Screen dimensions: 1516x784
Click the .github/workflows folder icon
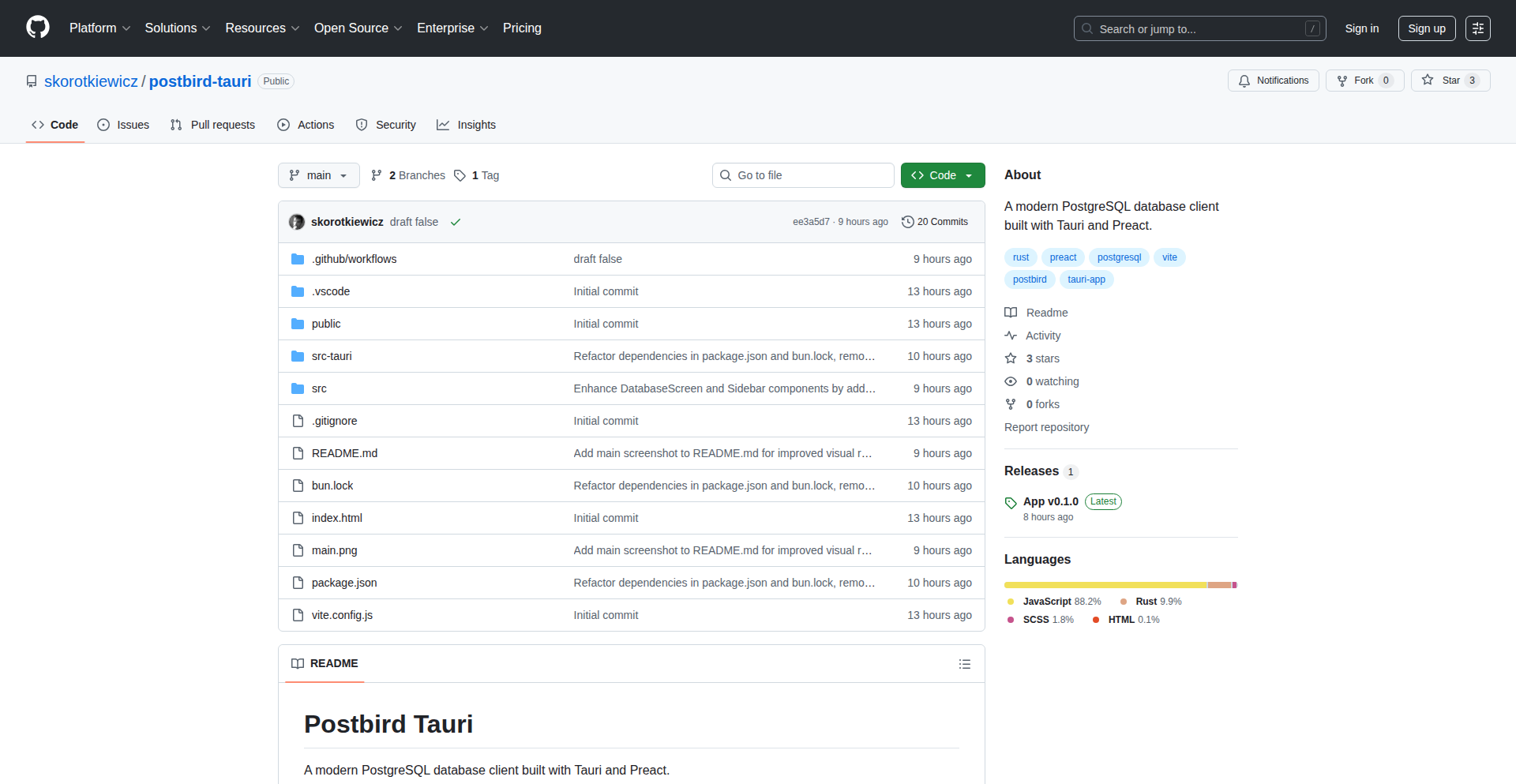298,259
